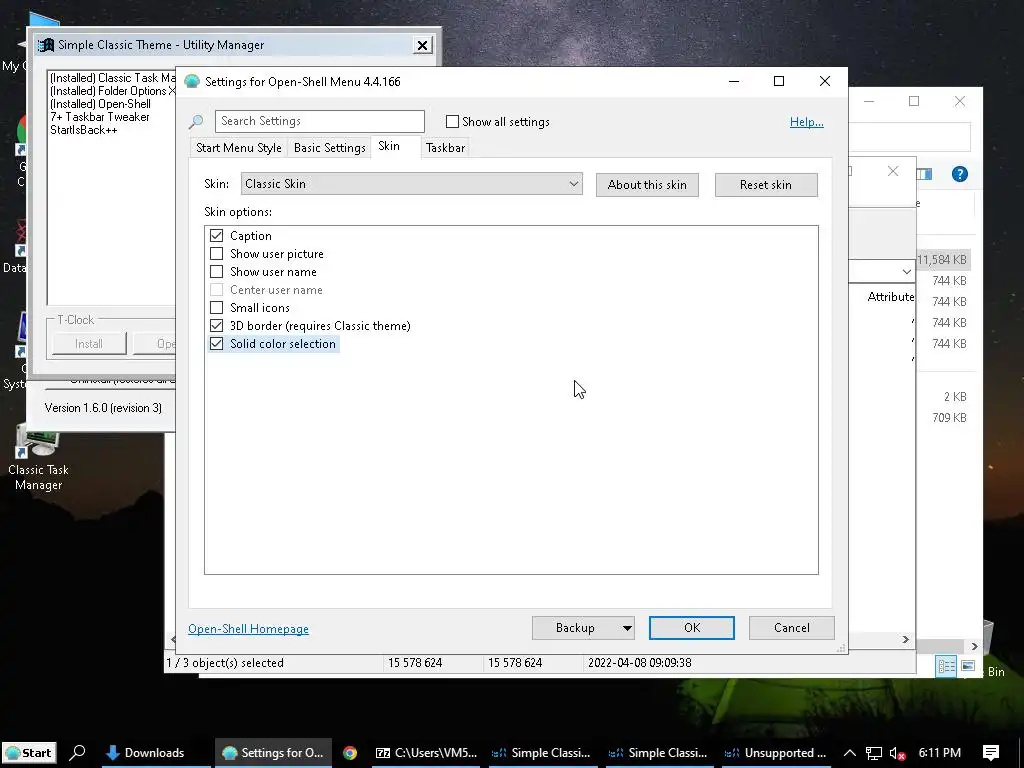The width and height of the screenshot is (1024, 768).
Task: Open the Open-Shell Homepage link
Action: [248, 629]
